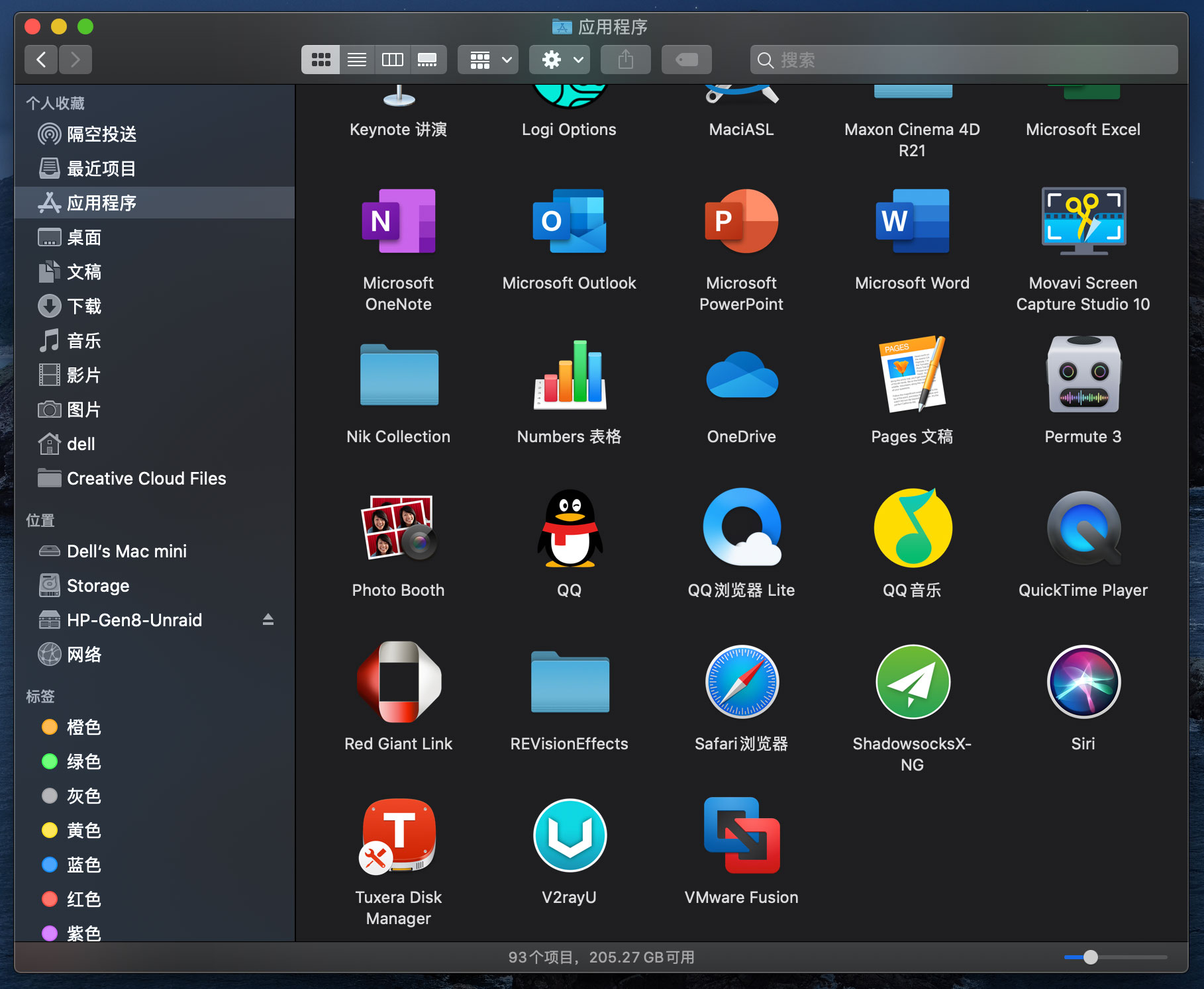Switch to list view mode
Image resolution: width=1204 pixels, height=989 pixels.
coord(357,60)
